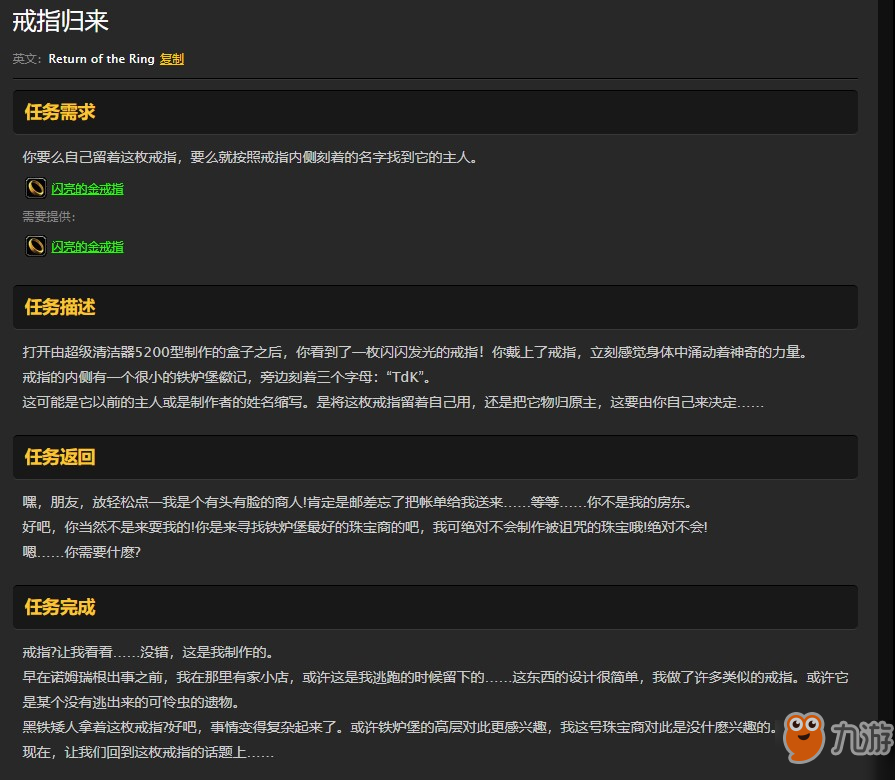895x780 pixels.
Task: Click the page title 戒指归来
Action: pyautogui.click(x=61, y=21)
